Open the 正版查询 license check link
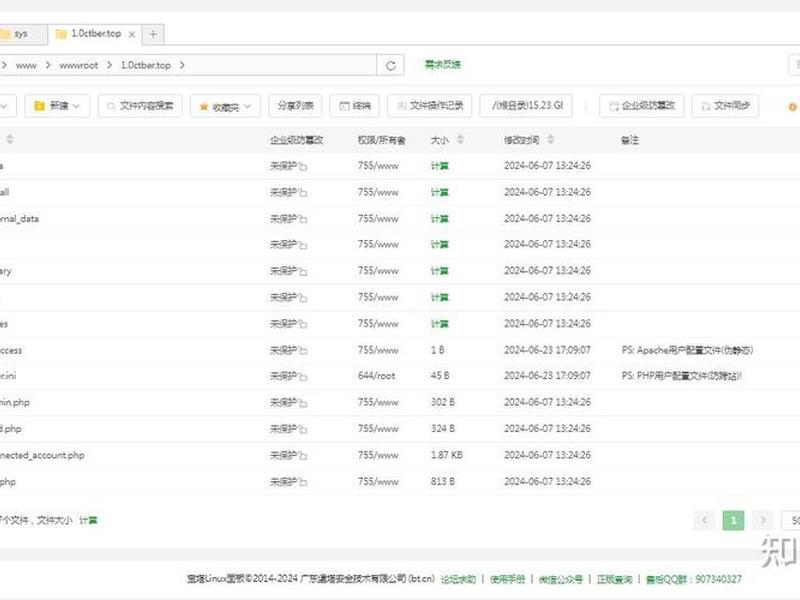The width and height of the screenshot is (800, 600). click(x=614, y=579)
